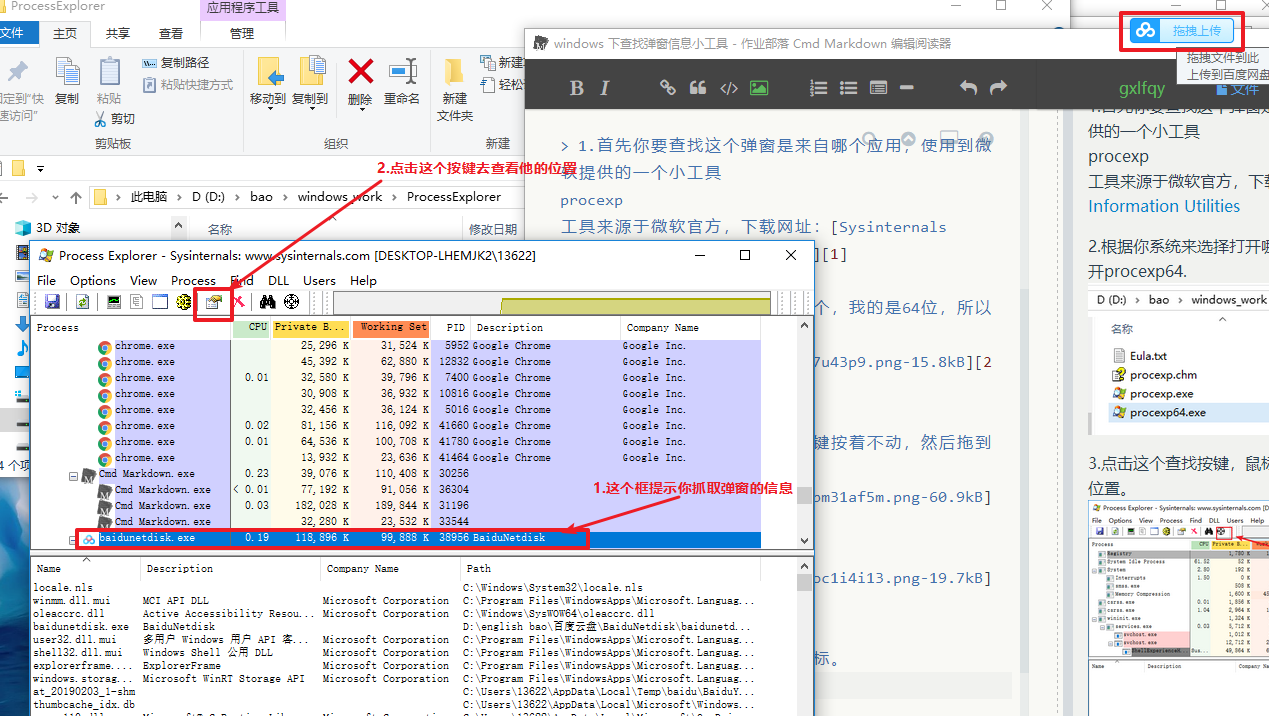Click binoculars Find Handle icon
Screen dimensions: 1269x716
point(267,302)
